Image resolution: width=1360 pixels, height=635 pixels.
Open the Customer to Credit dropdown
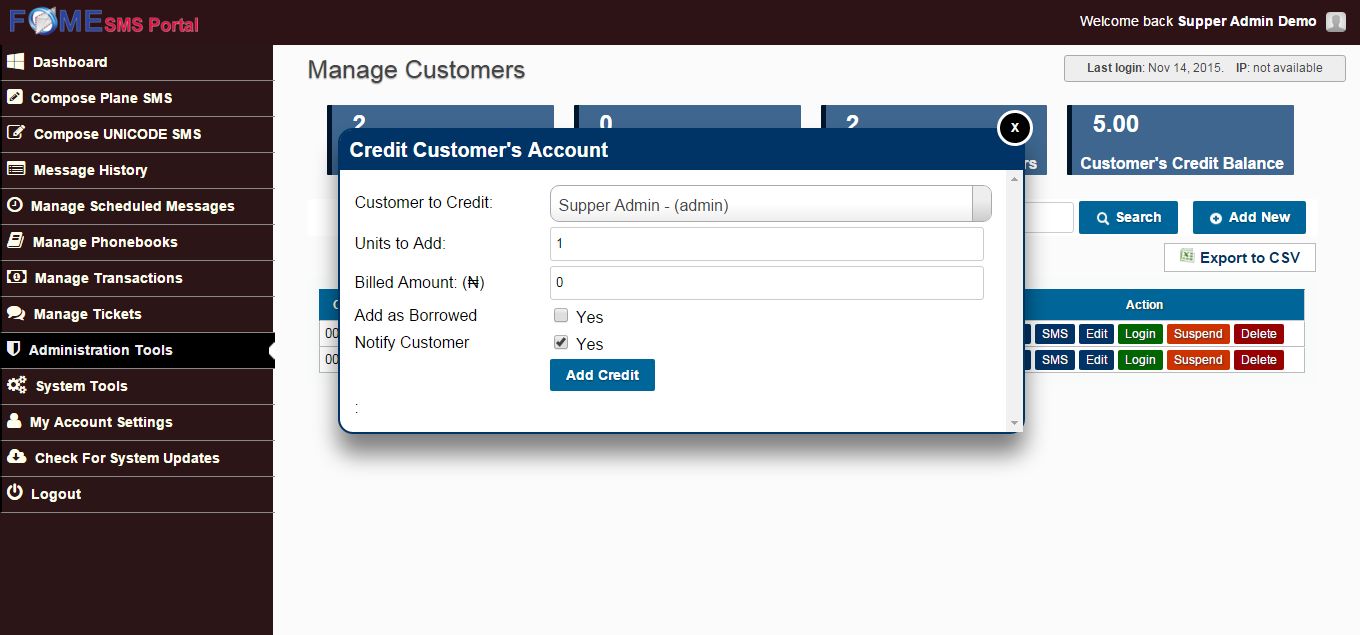pyautogui.click(x=770, y=205)
